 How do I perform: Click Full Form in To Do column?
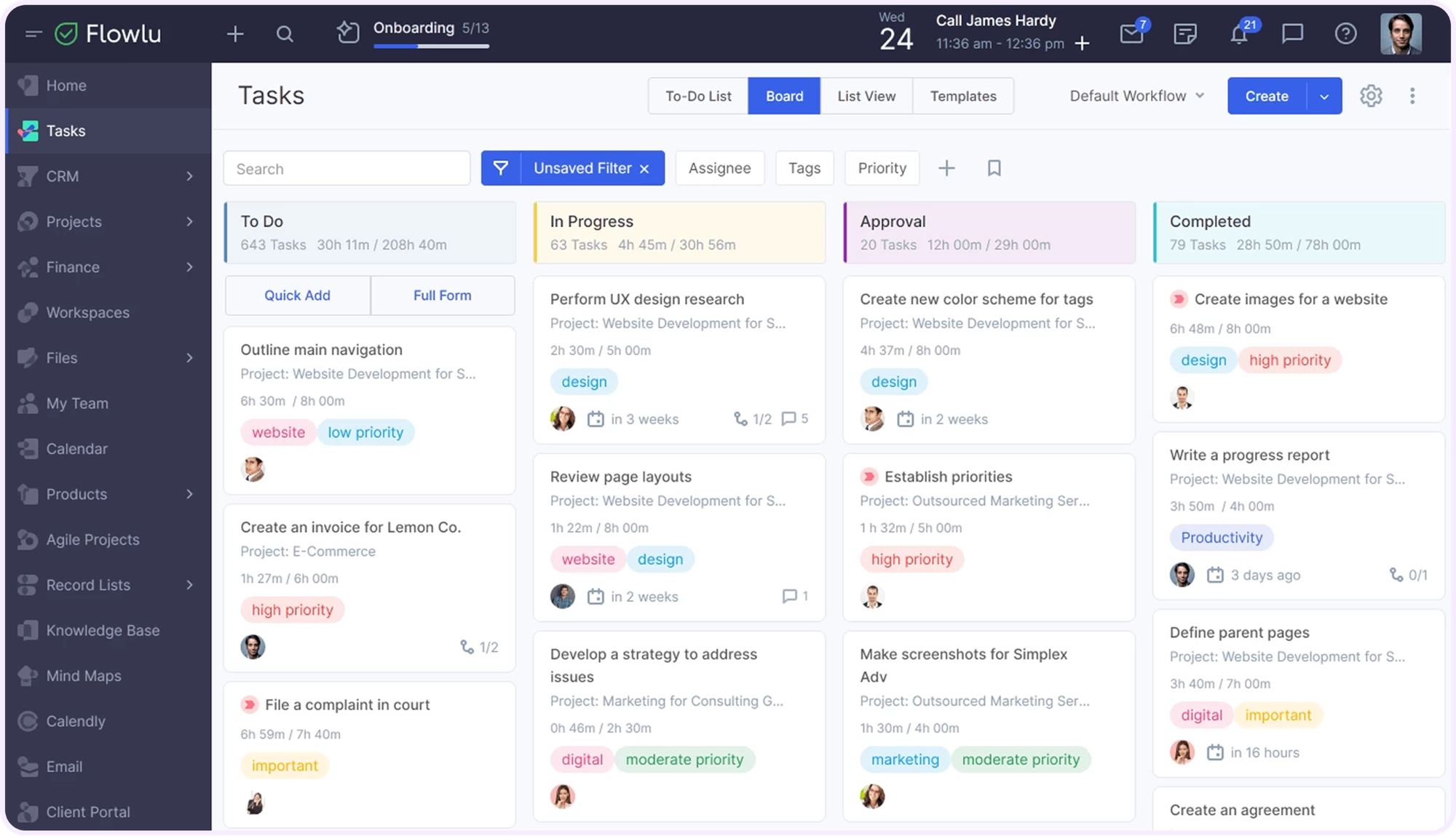point(443,295)
